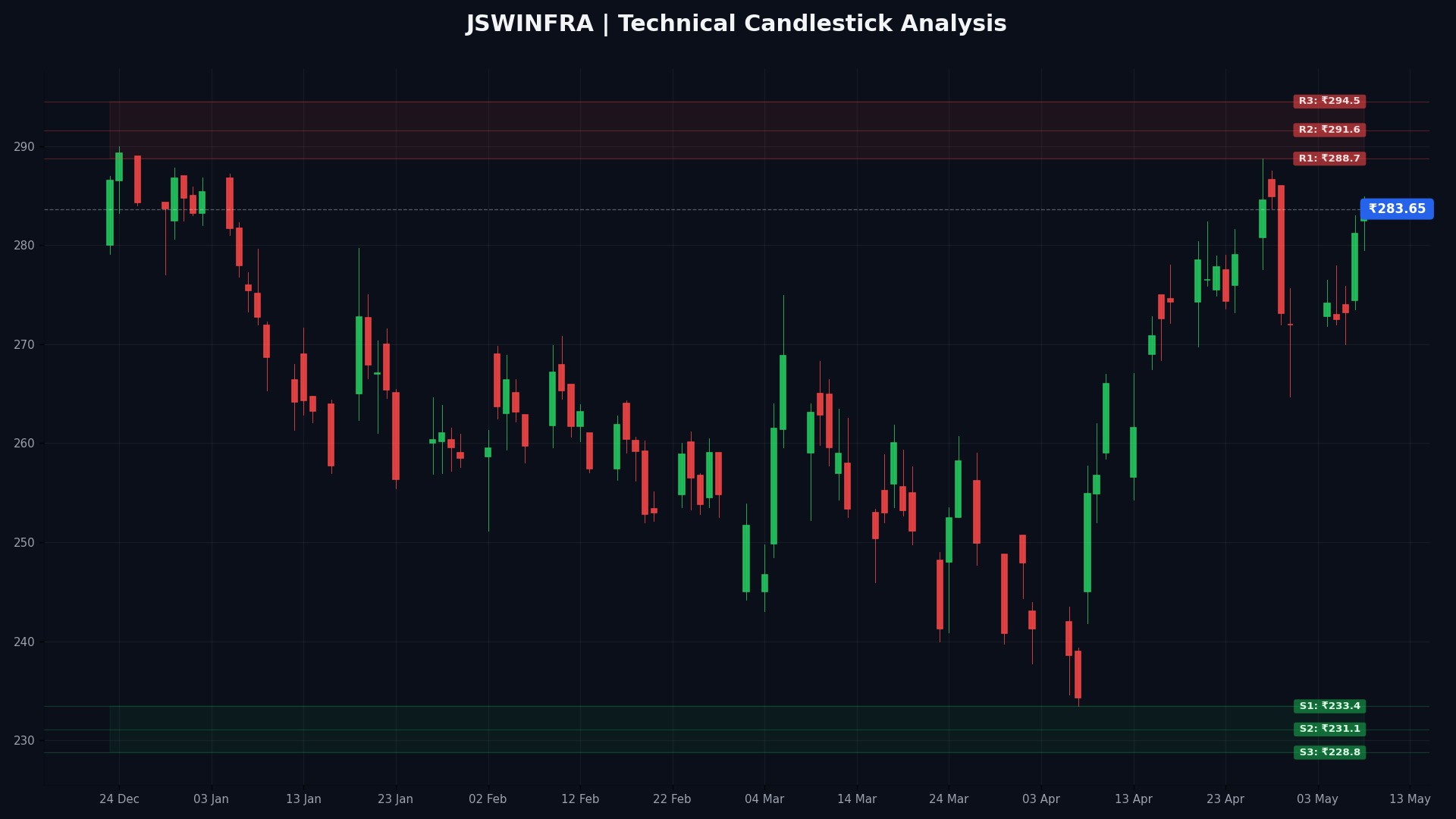This screenshot has height=819, width=1456.
Task: Click the 13 Apr date label
Action: tap(1134, 799)
